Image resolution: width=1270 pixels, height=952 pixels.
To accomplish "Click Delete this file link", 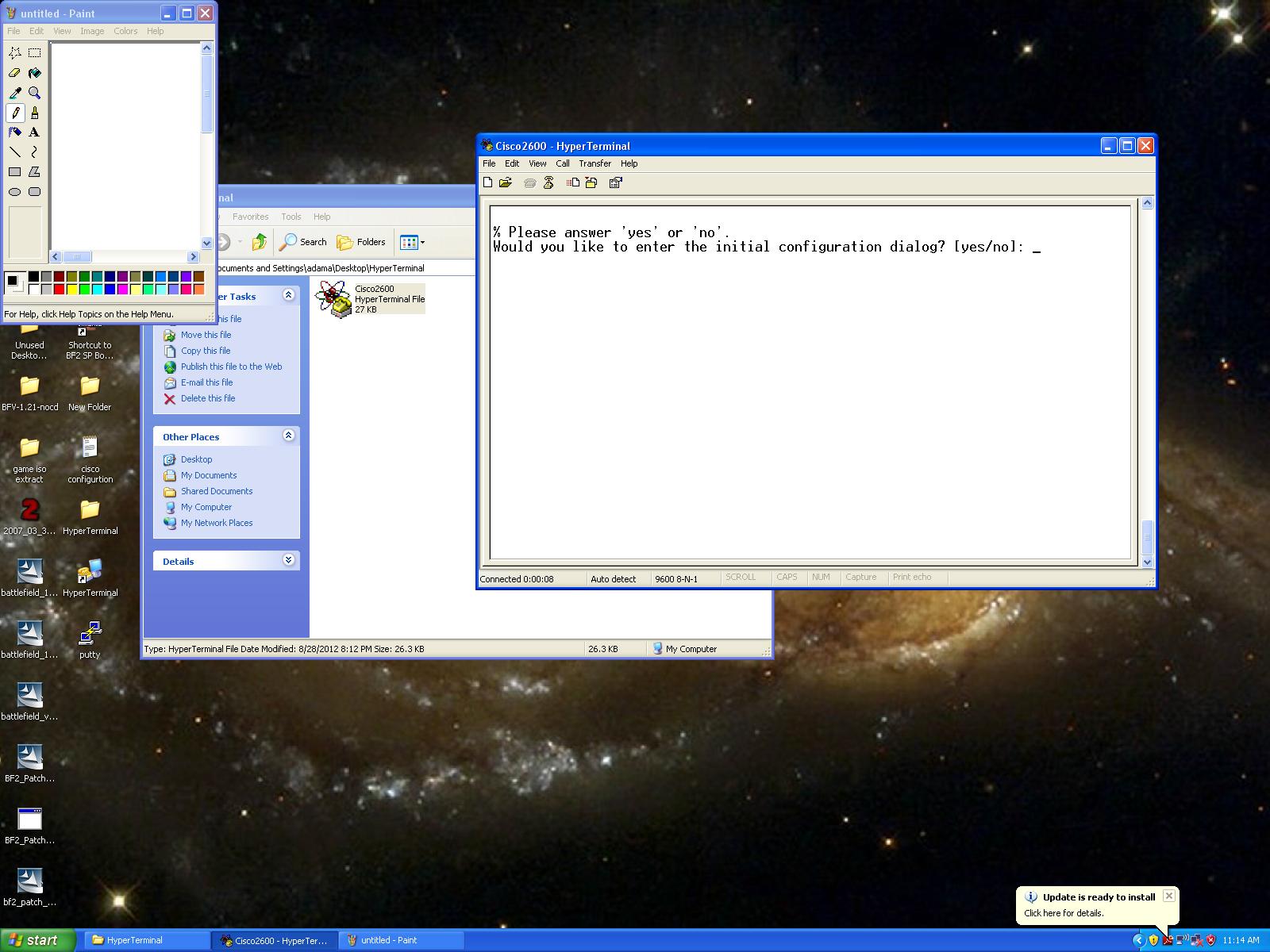I will [208, 398].
